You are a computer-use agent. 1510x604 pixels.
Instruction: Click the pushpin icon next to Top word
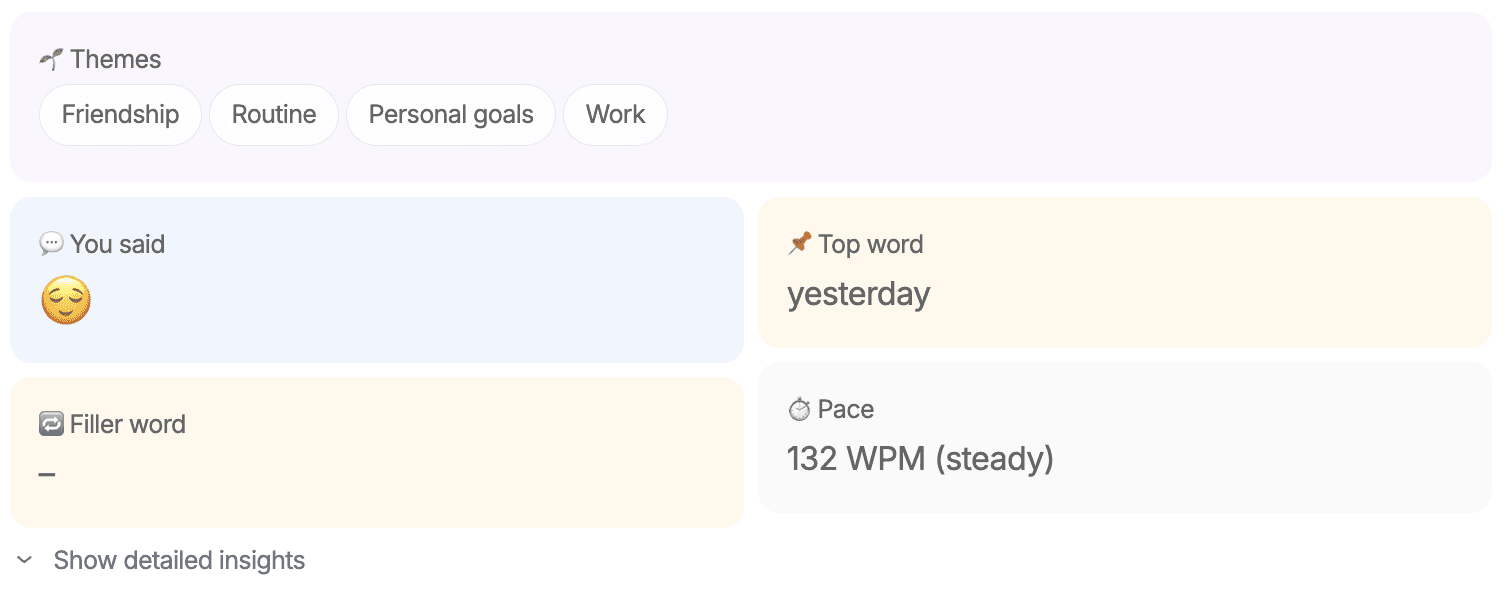click(x=799, y=243)
